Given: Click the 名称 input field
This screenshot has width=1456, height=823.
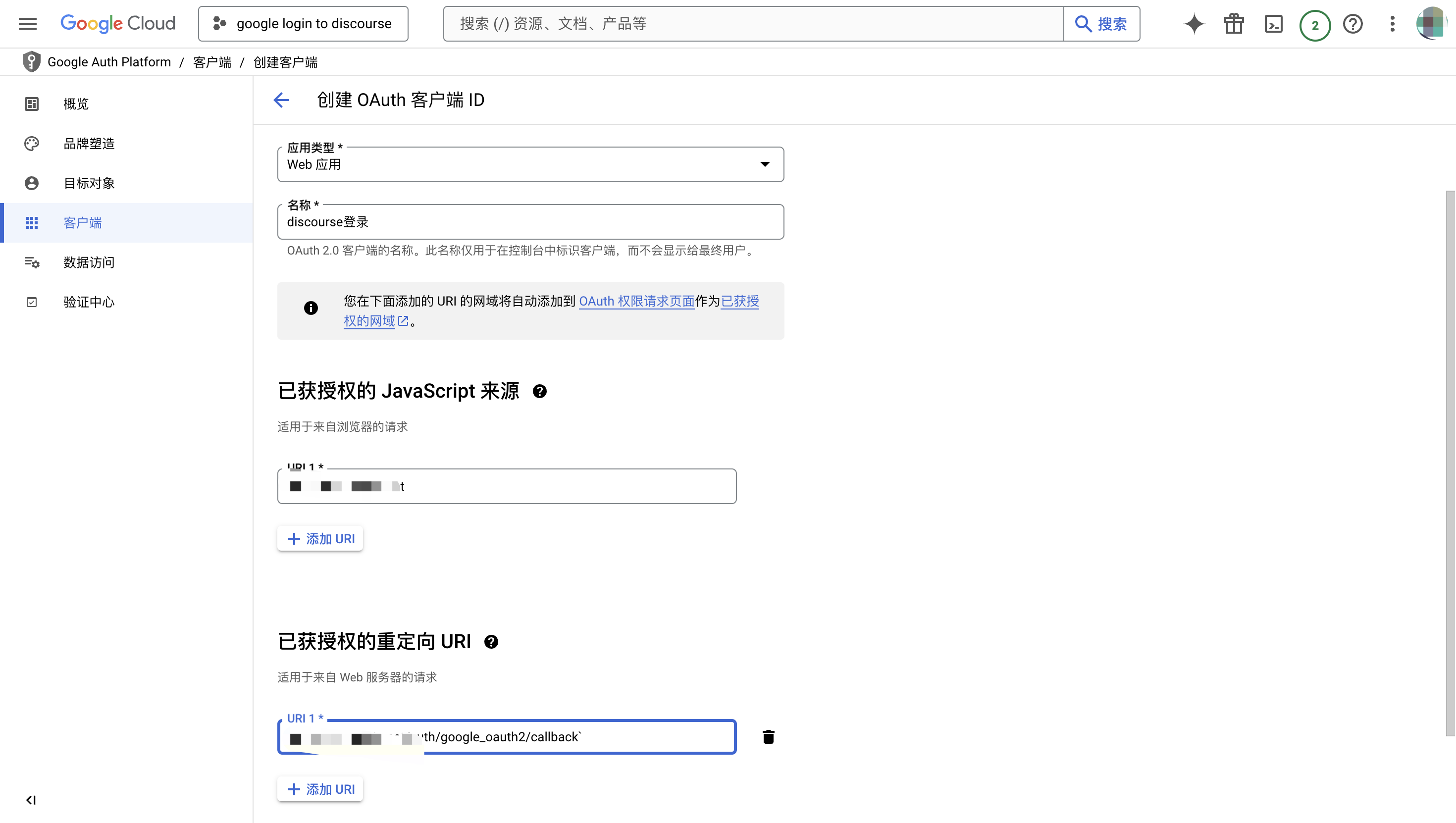Looking at the screenshot, I should pos(530,222).
